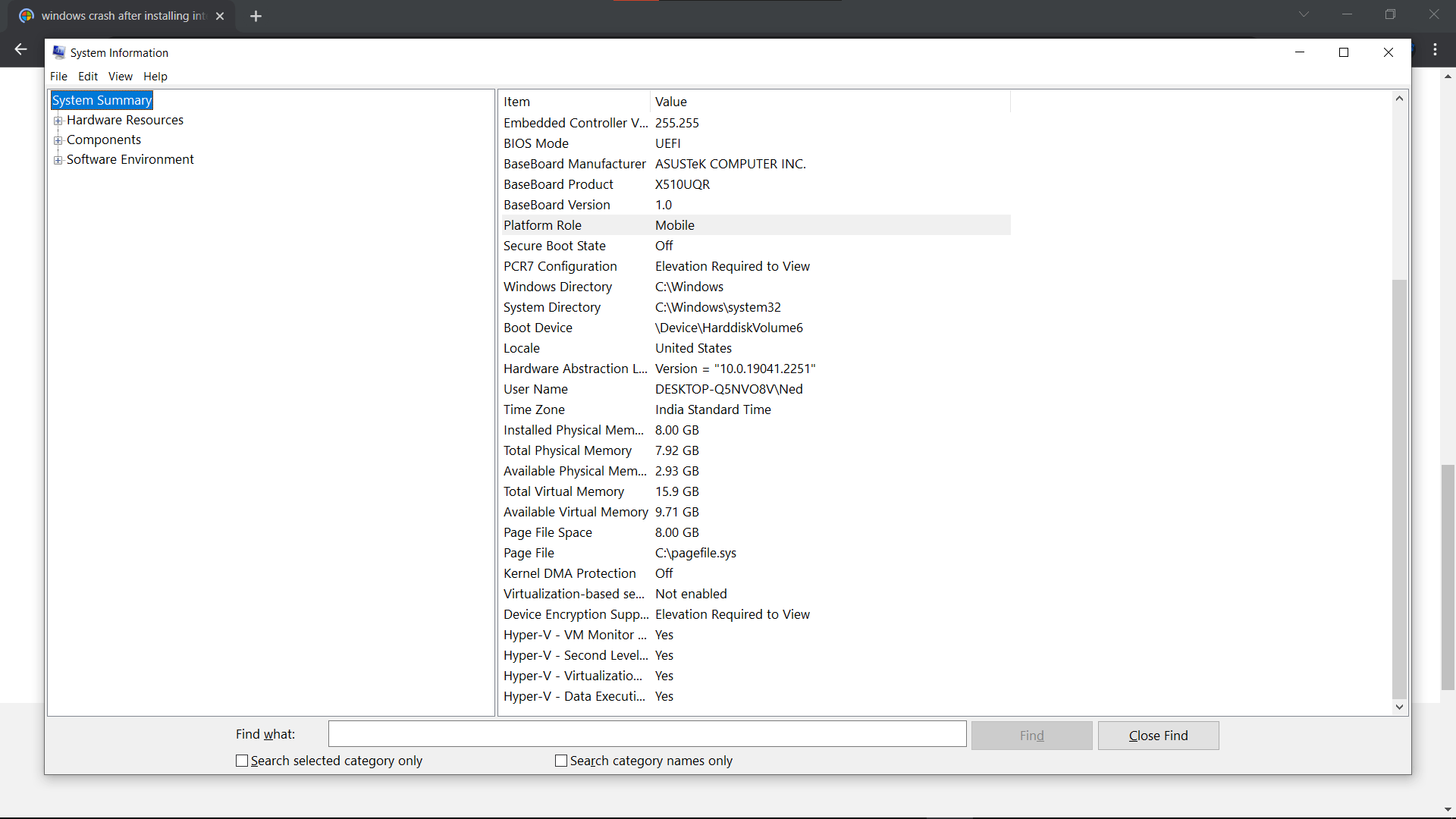Open a new browser tab with plus icon
The height and width of the screenshot is (819, 1456).
[x=256, y=16]
